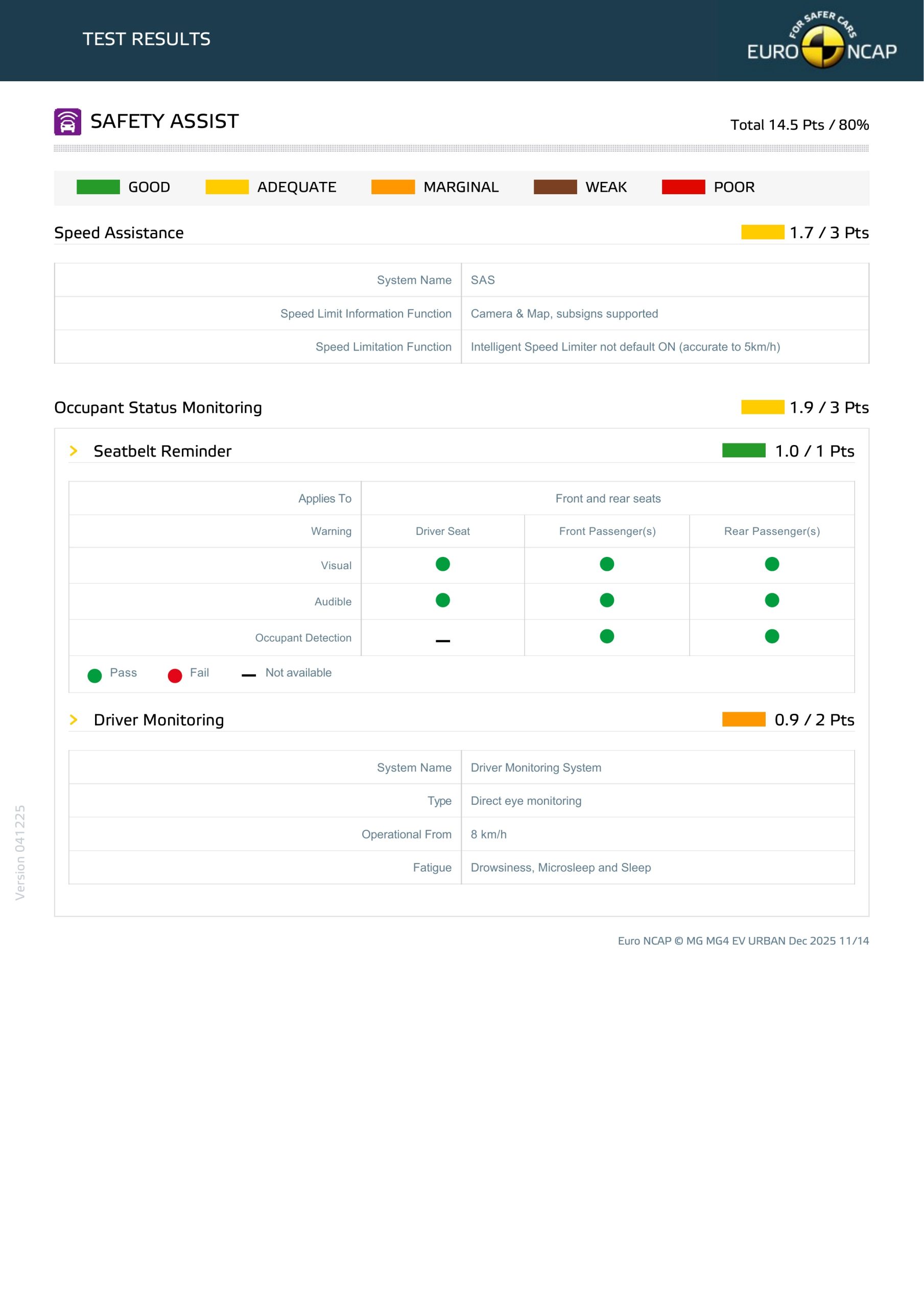This screenshot has width=924, height=1308.
Task: Click Driver Seat Occupant Detection dash mark
Action: click(x=443, y=641)
